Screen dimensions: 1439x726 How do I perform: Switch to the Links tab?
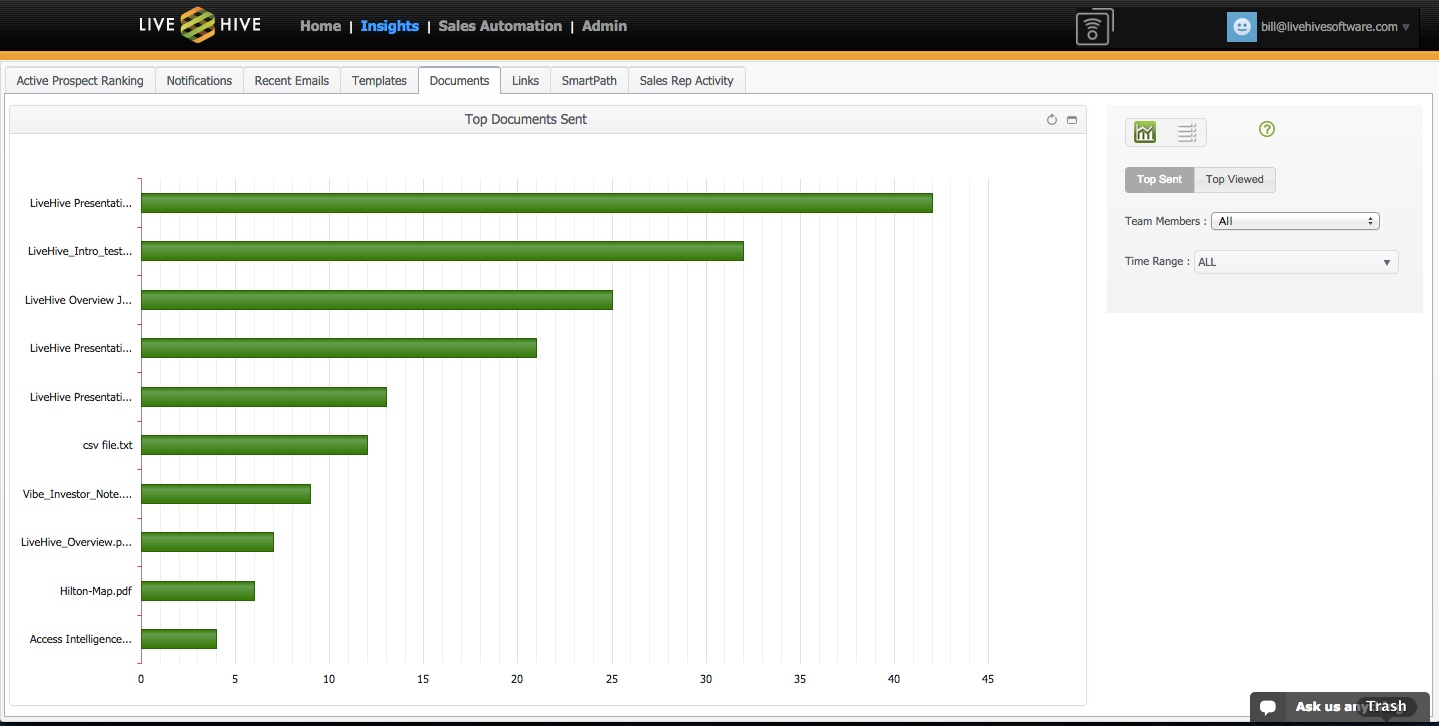click(x=525, y=81)
